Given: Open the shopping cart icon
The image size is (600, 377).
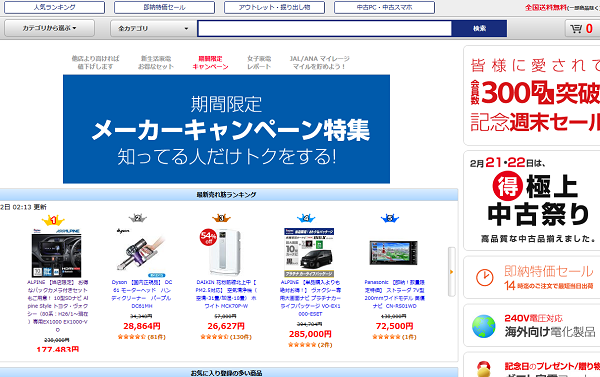Looking at the screenshot, I should tap(576, 29).
